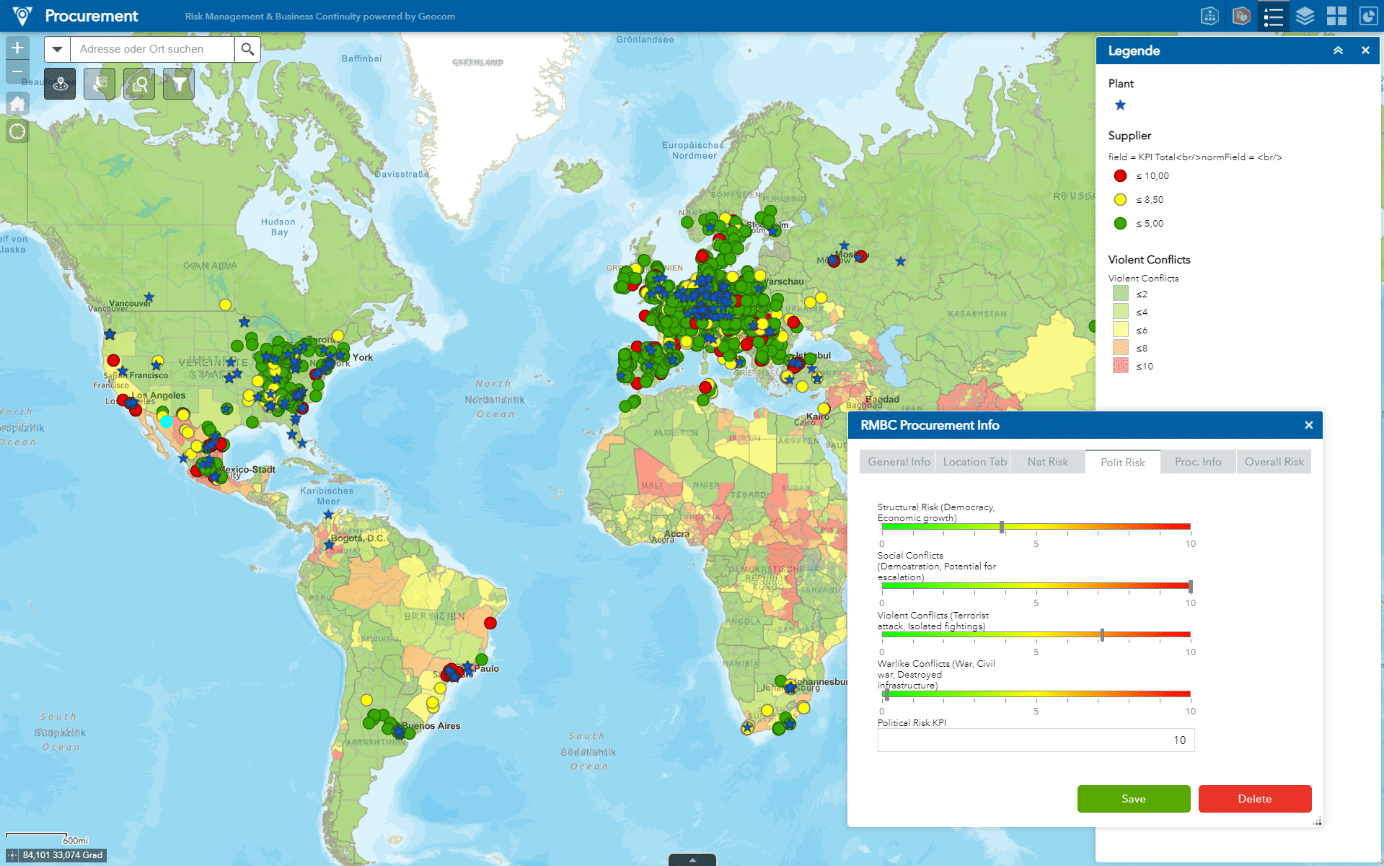Image resolution: width=1384 pixels, height=866 pixels.
Task: Open the Overall Risk tab
Action: 1273,462
